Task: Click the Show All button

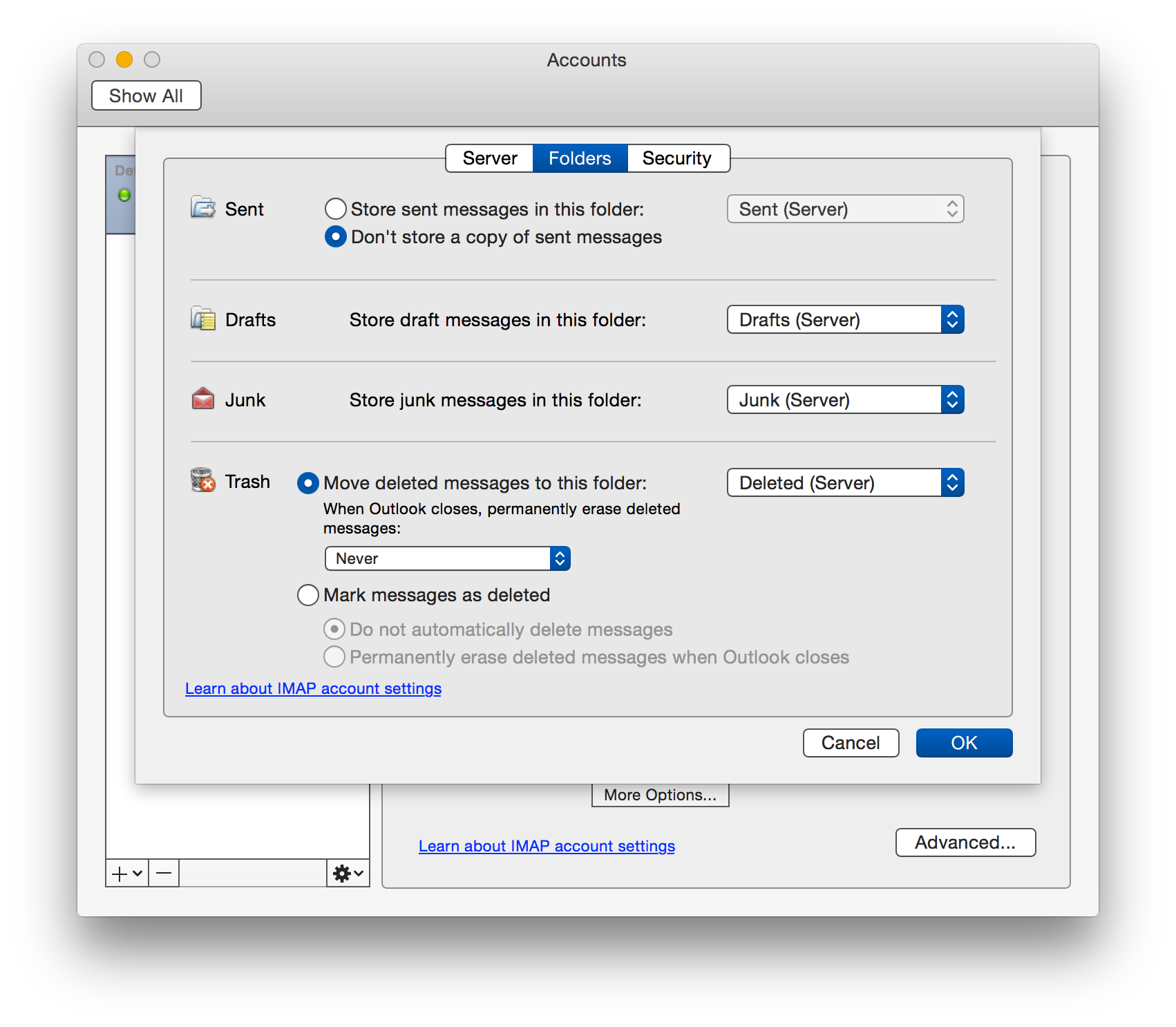Action: [x=146, y=95]
